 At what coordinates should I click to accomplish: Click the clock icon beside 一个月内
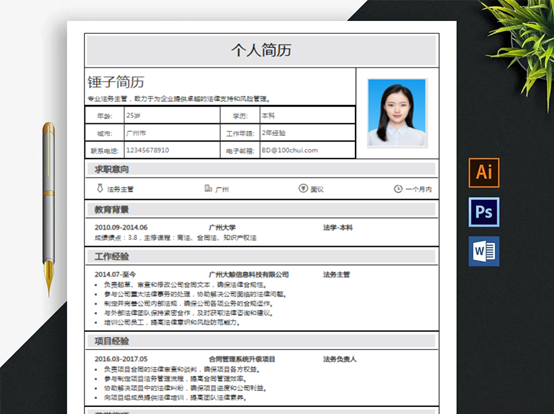pyautogui.click(x=398, y=189)
